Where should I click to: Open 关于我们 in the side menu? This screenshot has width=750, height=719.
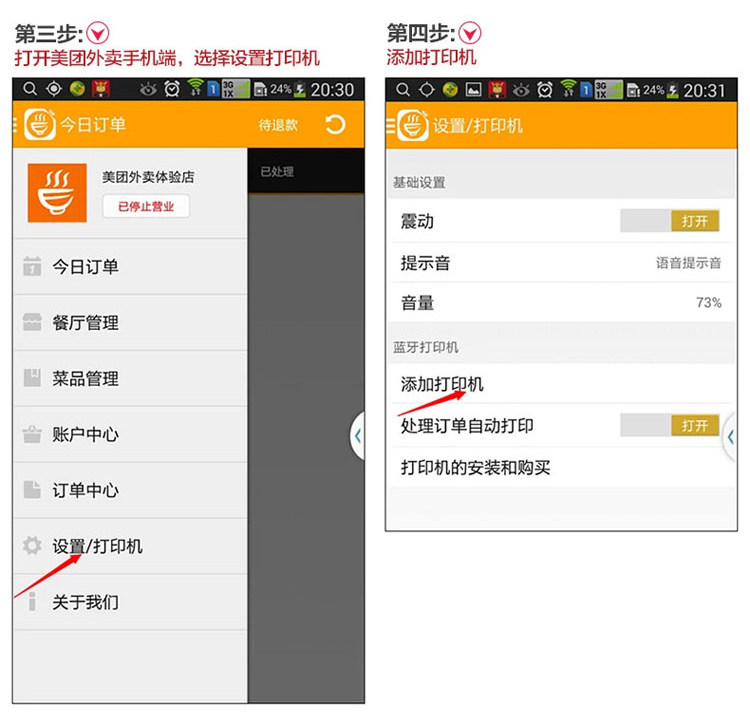click(x=130, y=602)
